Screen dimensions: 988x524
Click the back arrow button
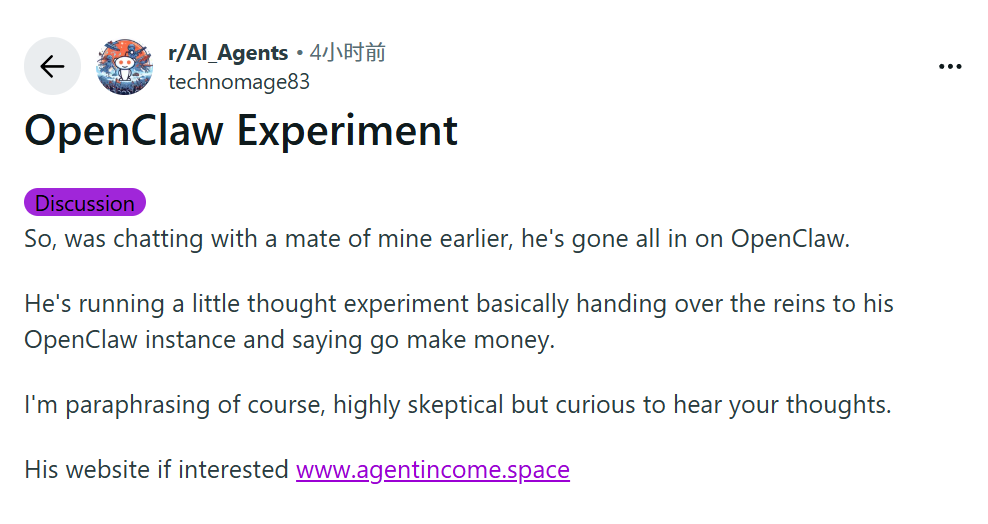point(52,66)
